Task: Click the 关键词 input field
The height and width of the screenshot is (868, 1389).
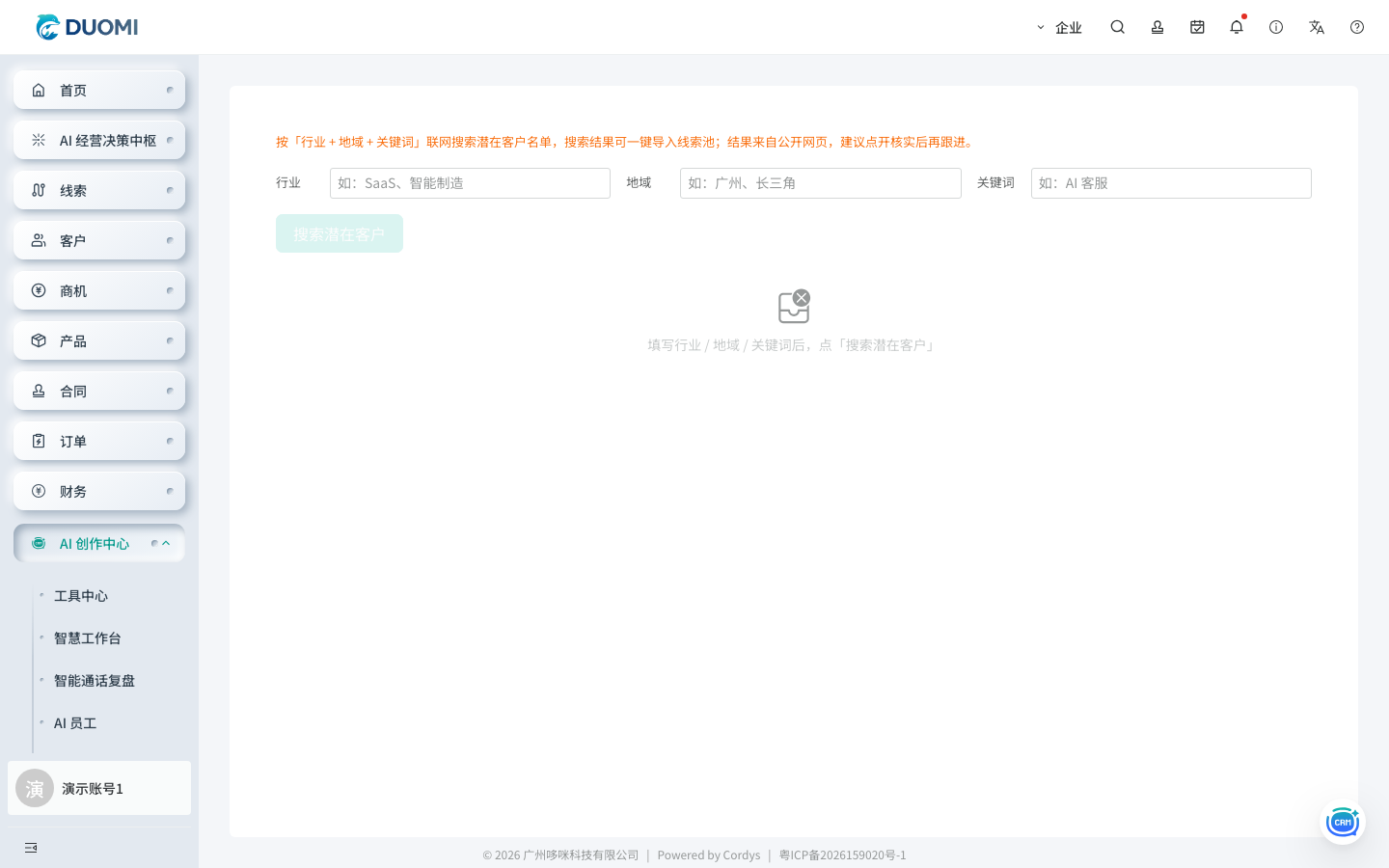Action: [1171, 183]
